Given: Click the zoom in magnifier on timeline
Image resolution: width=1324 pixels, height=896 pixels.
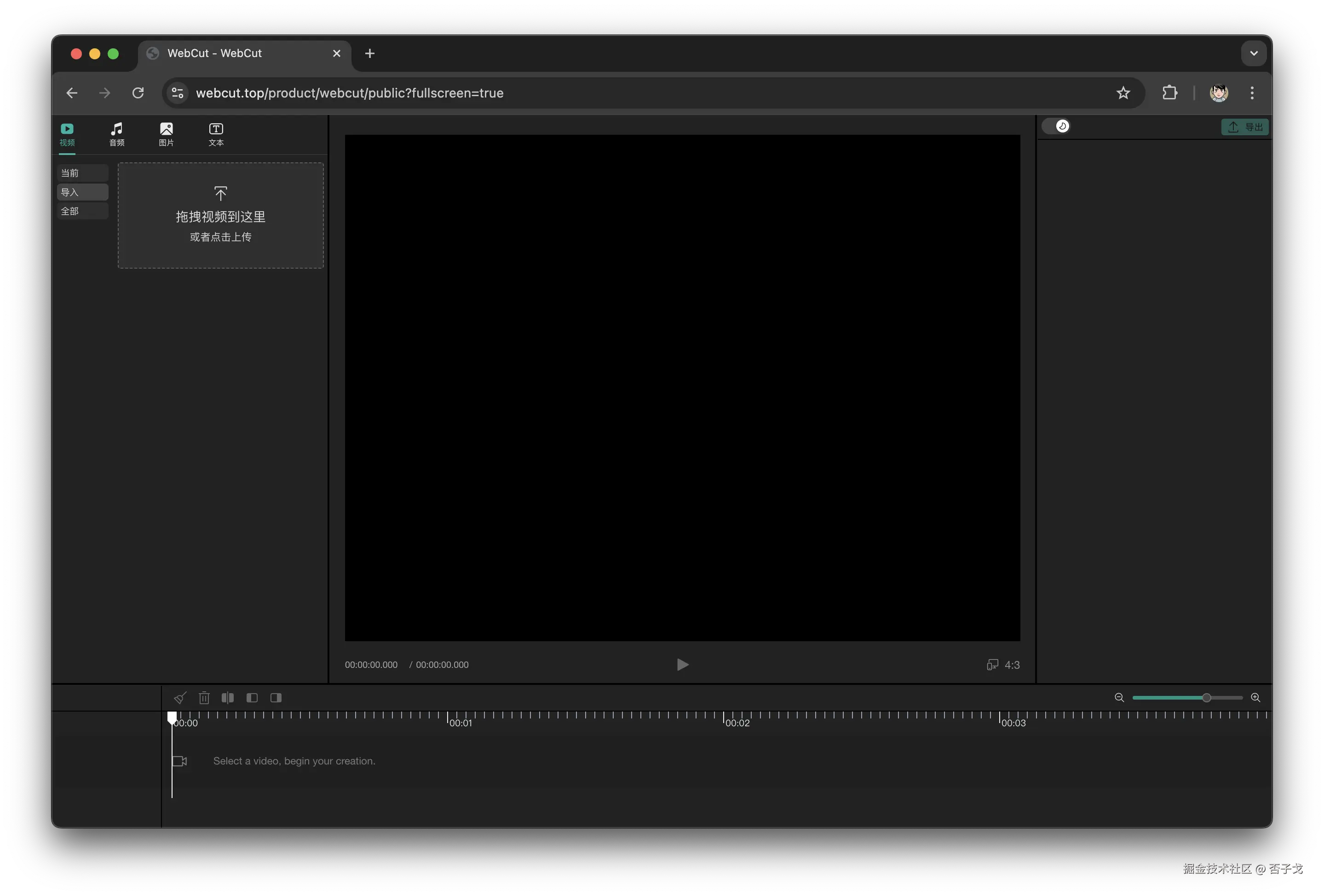Looking at the screenshot, I should tap(1255, 698).
